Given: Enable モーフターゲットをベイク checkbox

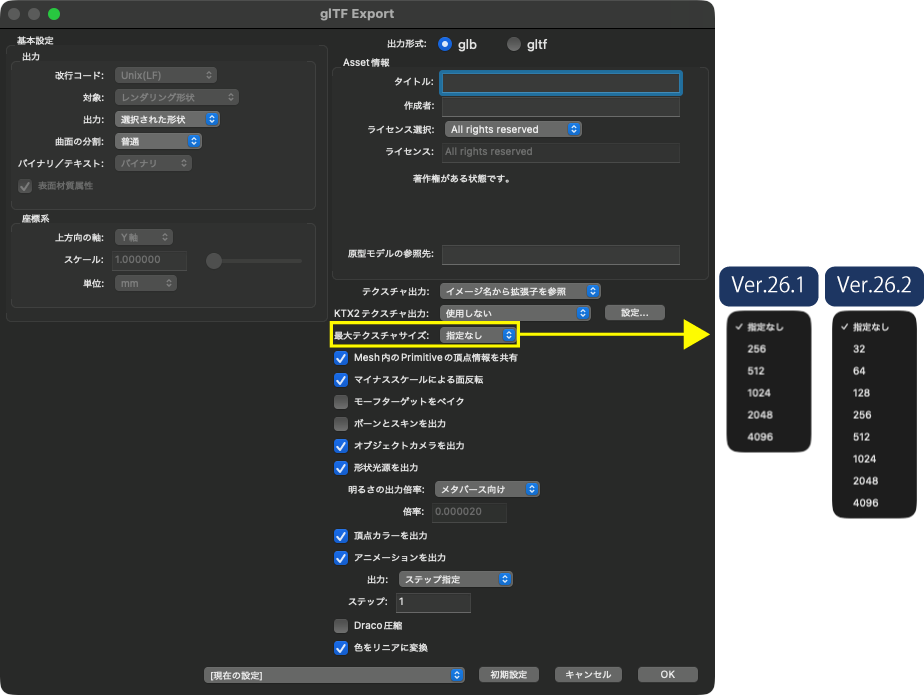Looking at the screenshot, I should pyautogui.click(x=341, y=401).
